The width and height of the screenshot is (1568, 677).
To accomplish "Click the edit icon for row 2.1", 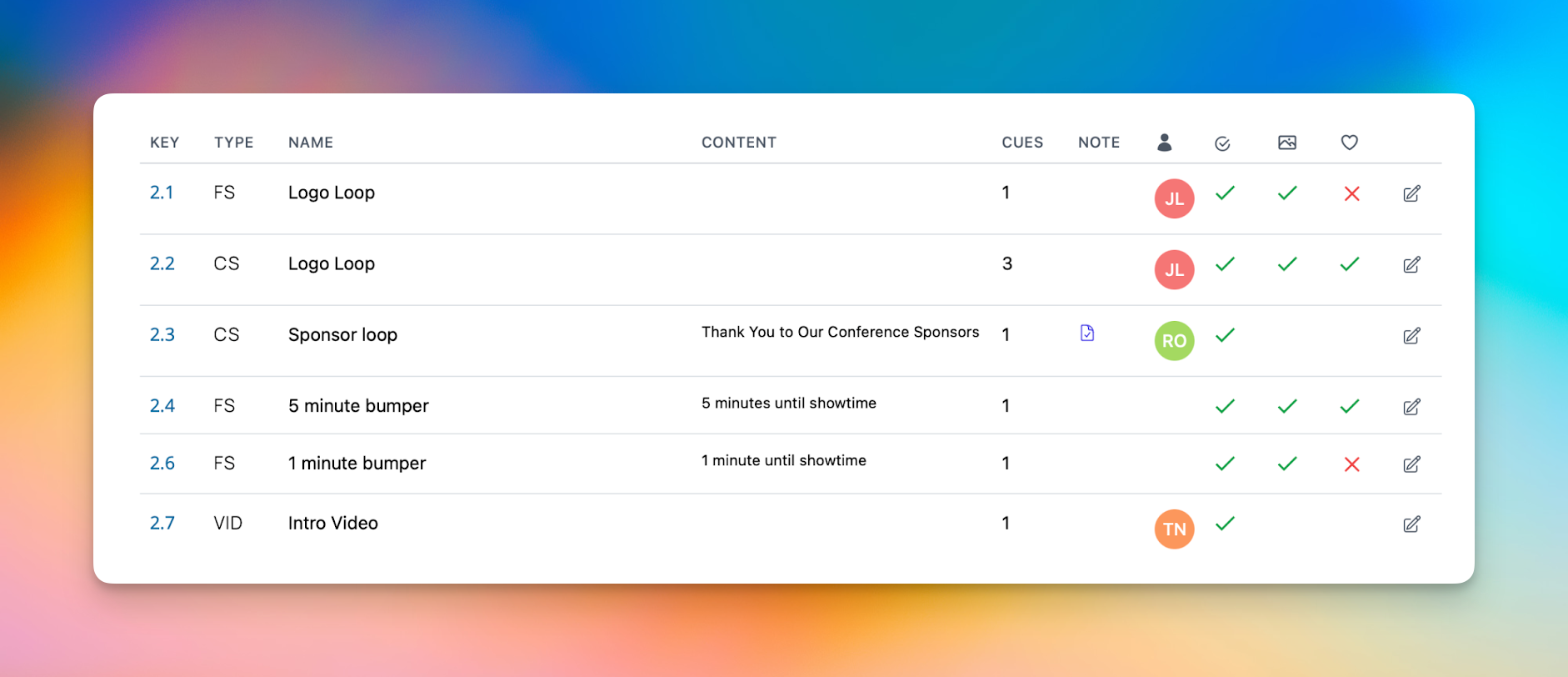I will [x=1411, y=193].
